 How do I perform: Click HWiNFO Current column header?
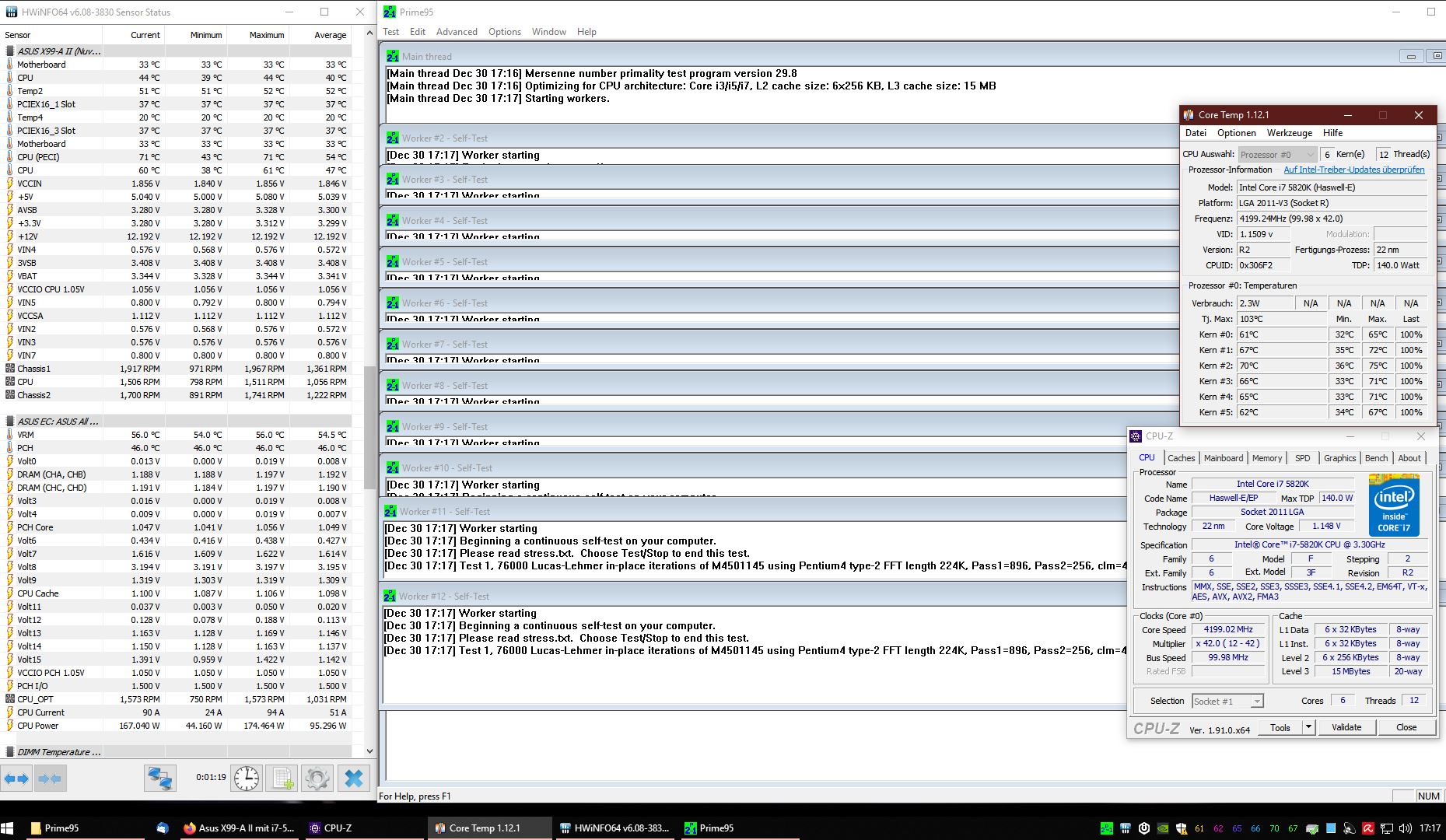pyautogui.click(x=133, y=35)
